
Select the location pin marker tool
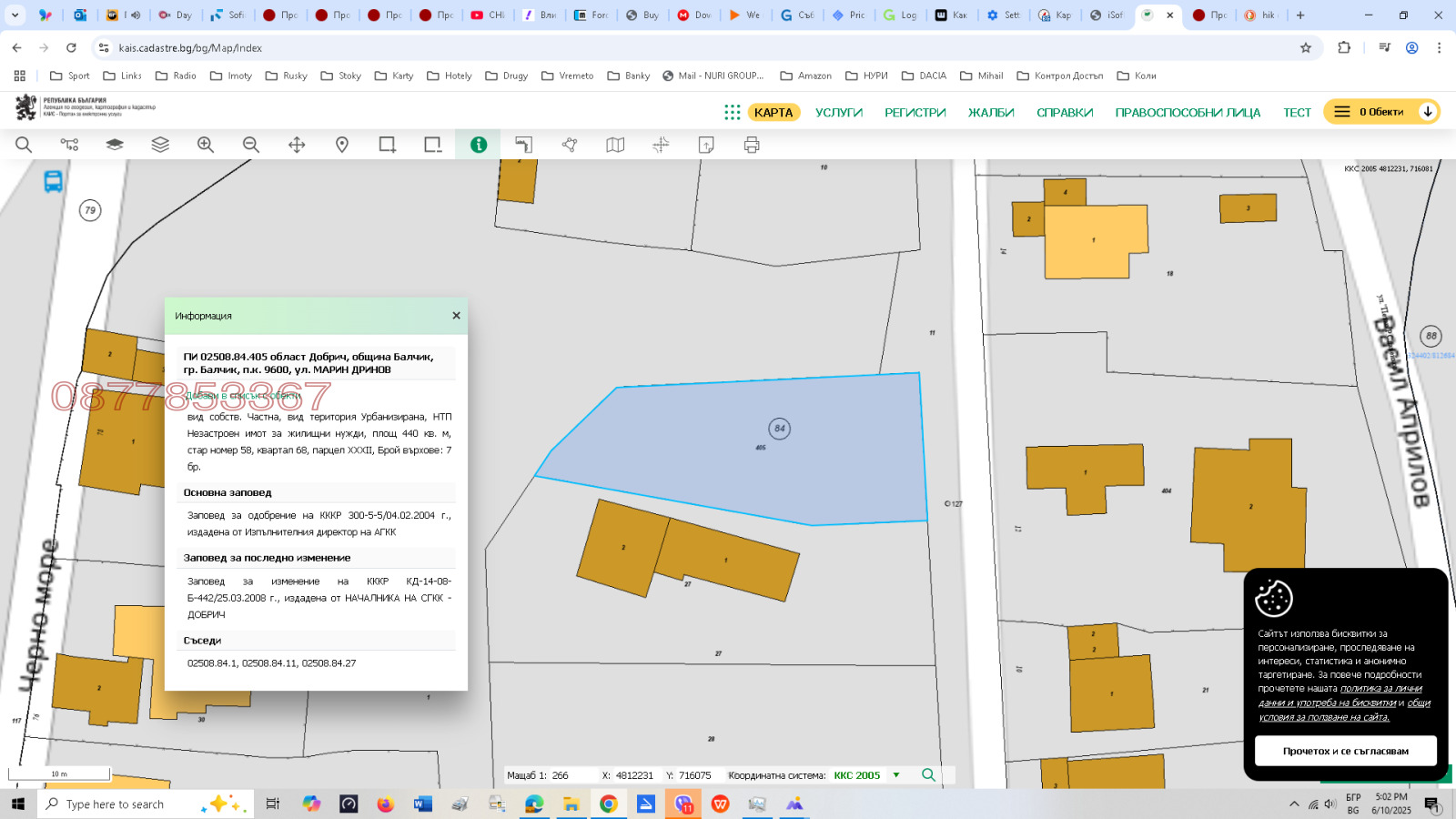pos(342,145)
